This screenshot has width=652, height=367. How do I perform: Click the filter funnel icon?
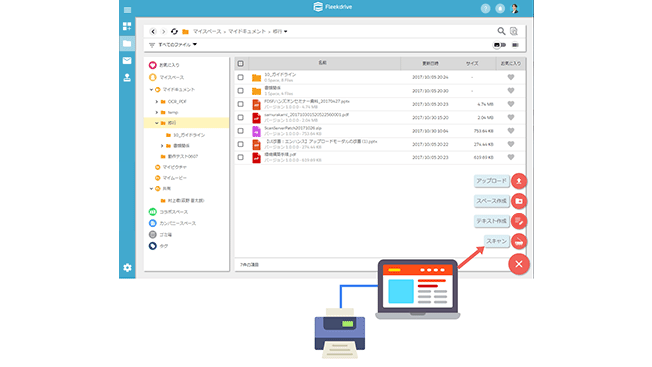[x=152, y=45]
